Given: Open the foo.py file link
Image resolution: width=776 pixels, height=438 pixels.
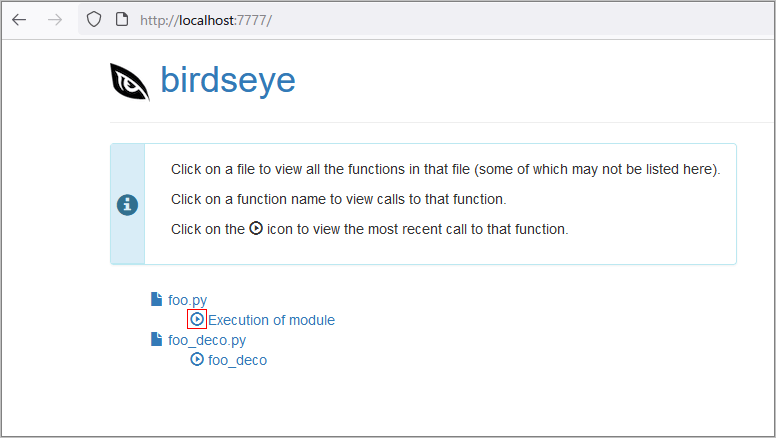Looking at the screenshot, I should point(188,300).
